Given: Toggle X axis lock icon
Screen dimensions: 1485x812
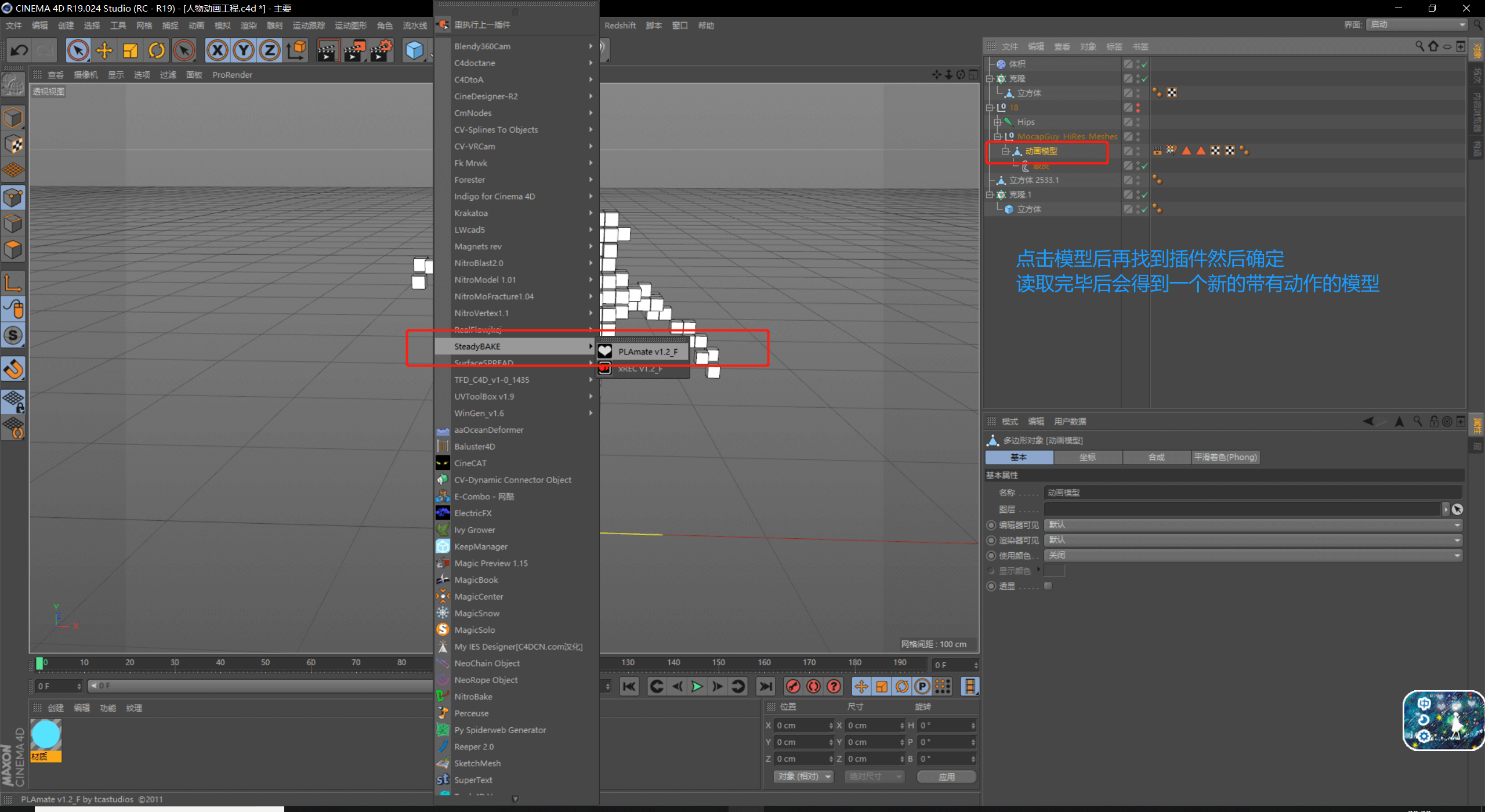Looking at the screenshot, I should coord(217,50).
